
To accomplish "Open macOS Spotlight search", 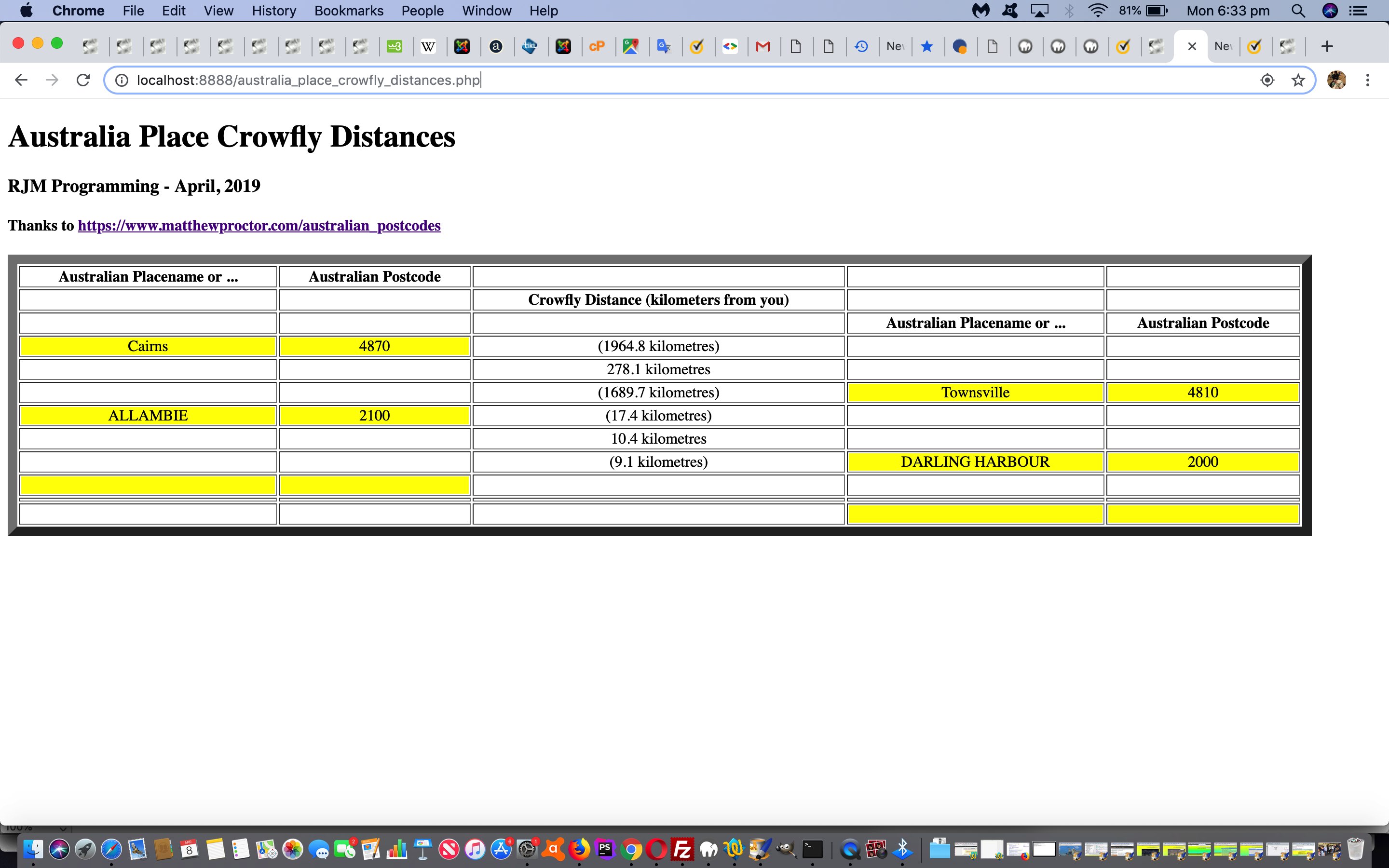I will pos(1298,11).
